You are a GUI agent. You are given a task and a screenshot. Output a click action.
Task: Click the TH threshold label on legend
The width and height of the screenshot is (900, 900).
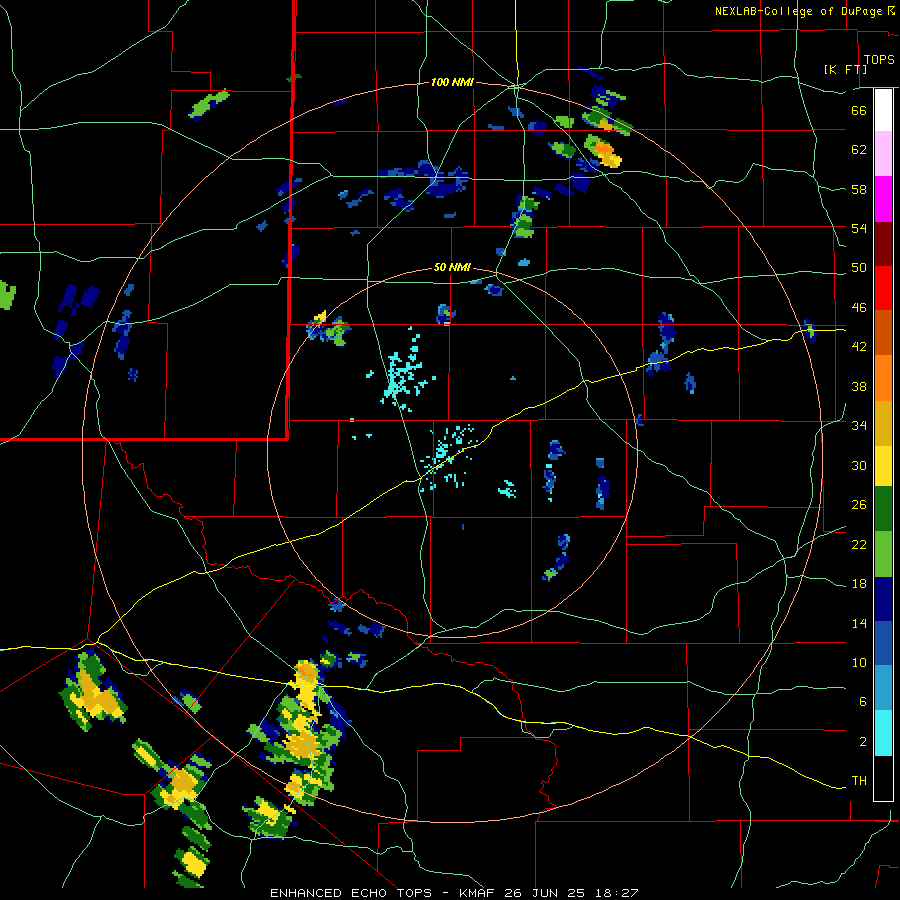859,781
